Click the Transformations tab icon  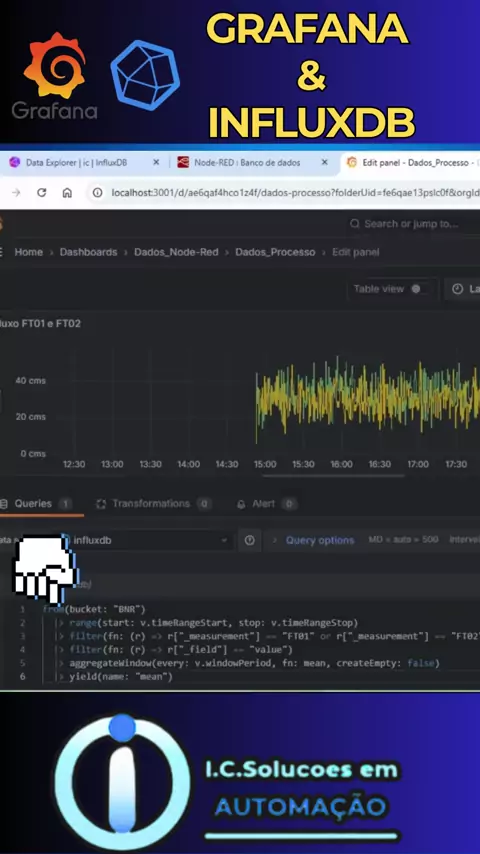(x=101, y=504)
